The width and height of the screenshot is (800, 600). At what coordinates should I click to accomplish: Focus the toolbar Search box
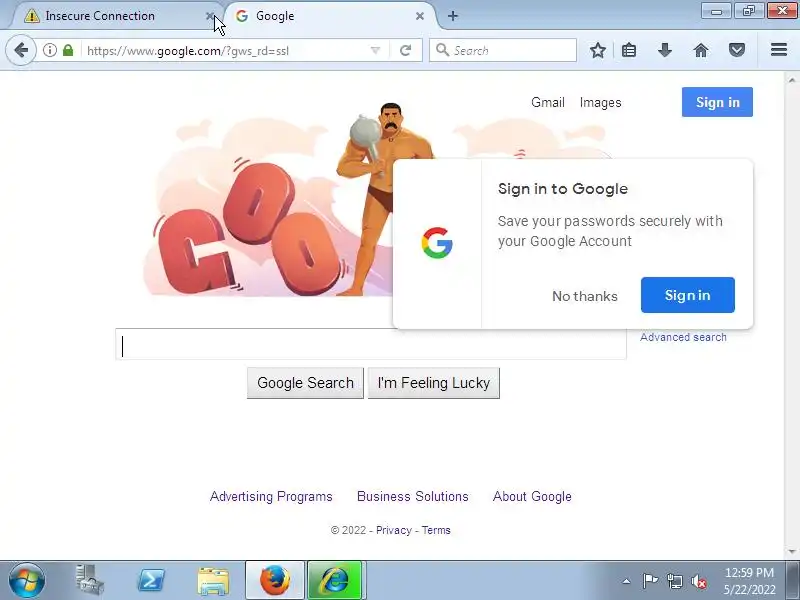click(503, 50)
